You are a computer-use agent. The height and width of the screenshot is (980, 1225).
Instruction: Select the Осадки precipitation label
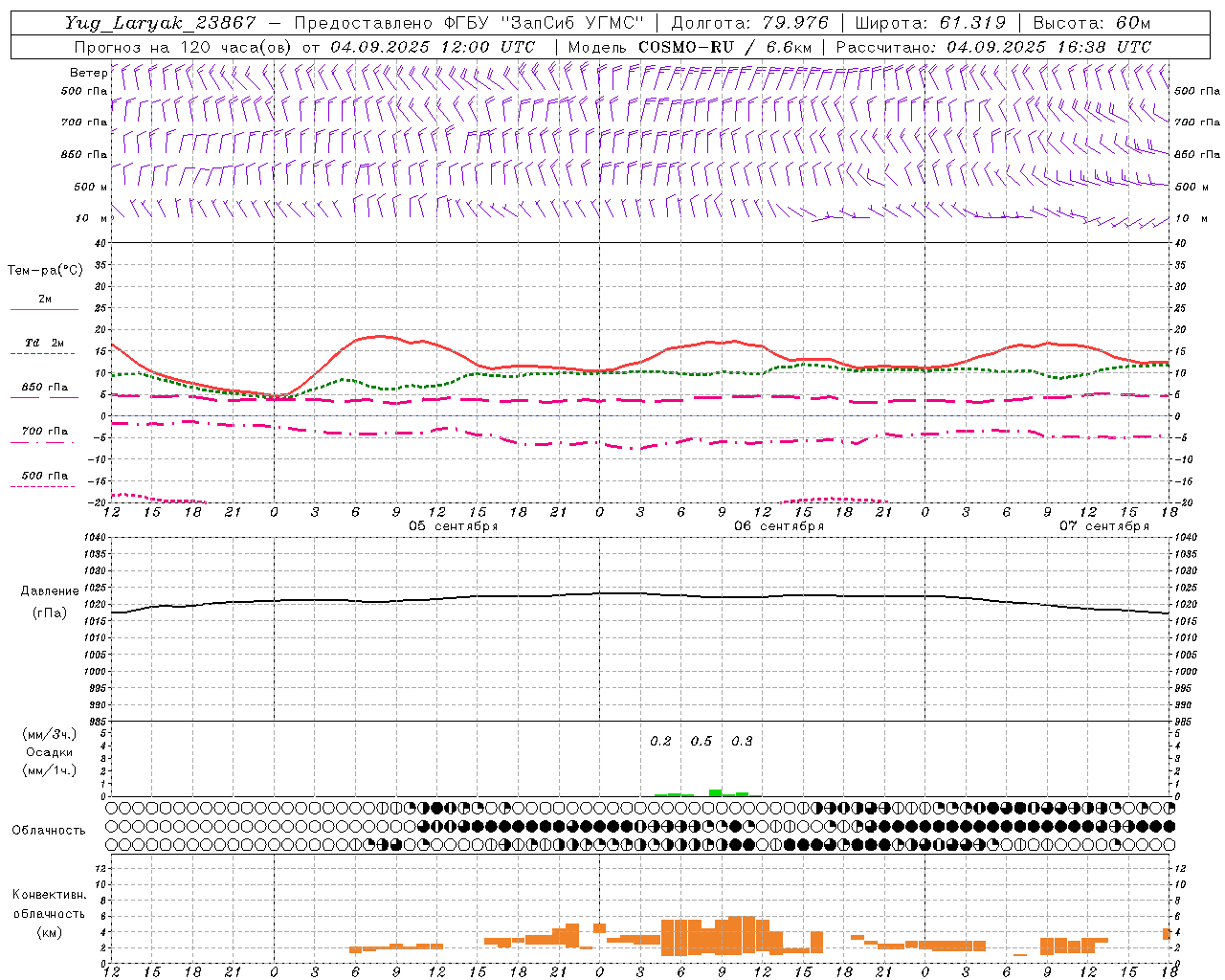(49, 752)
